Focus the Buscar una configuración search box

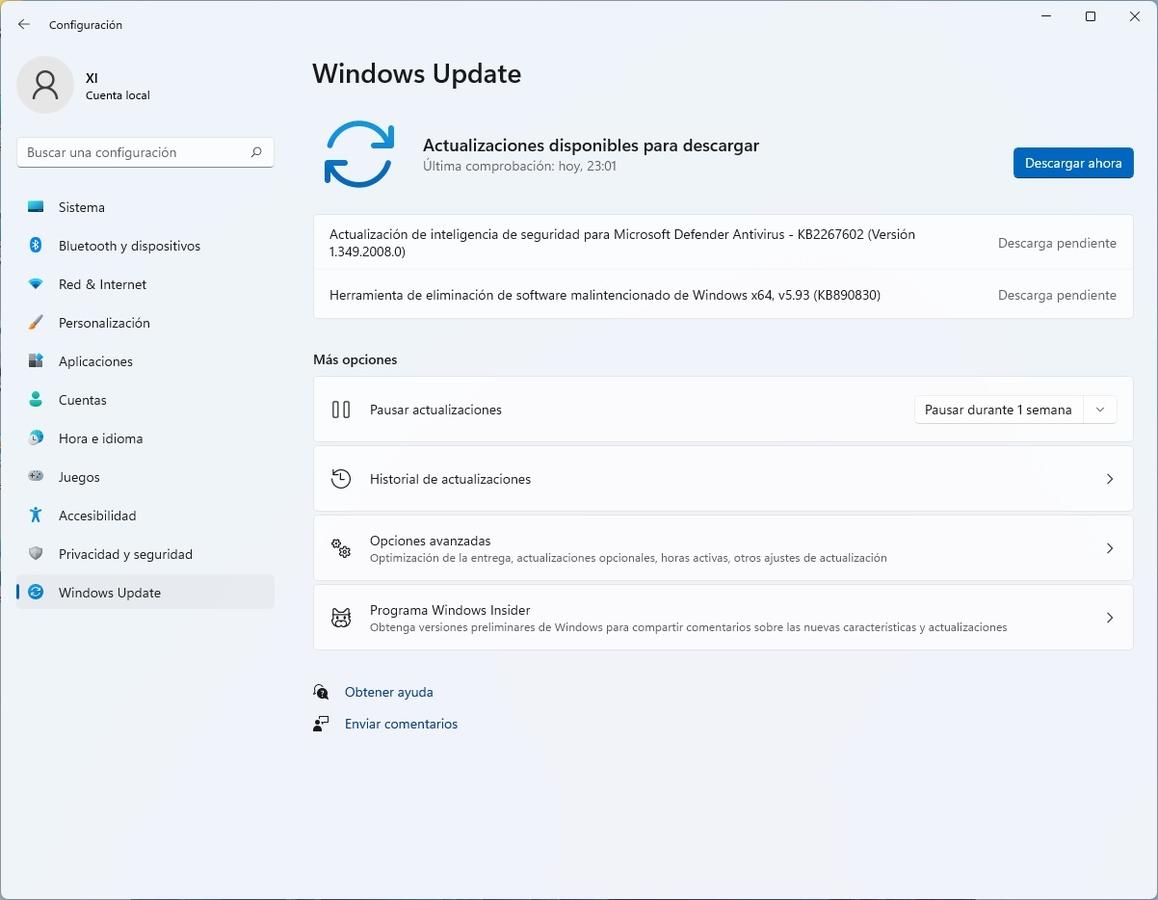point(135,152)
